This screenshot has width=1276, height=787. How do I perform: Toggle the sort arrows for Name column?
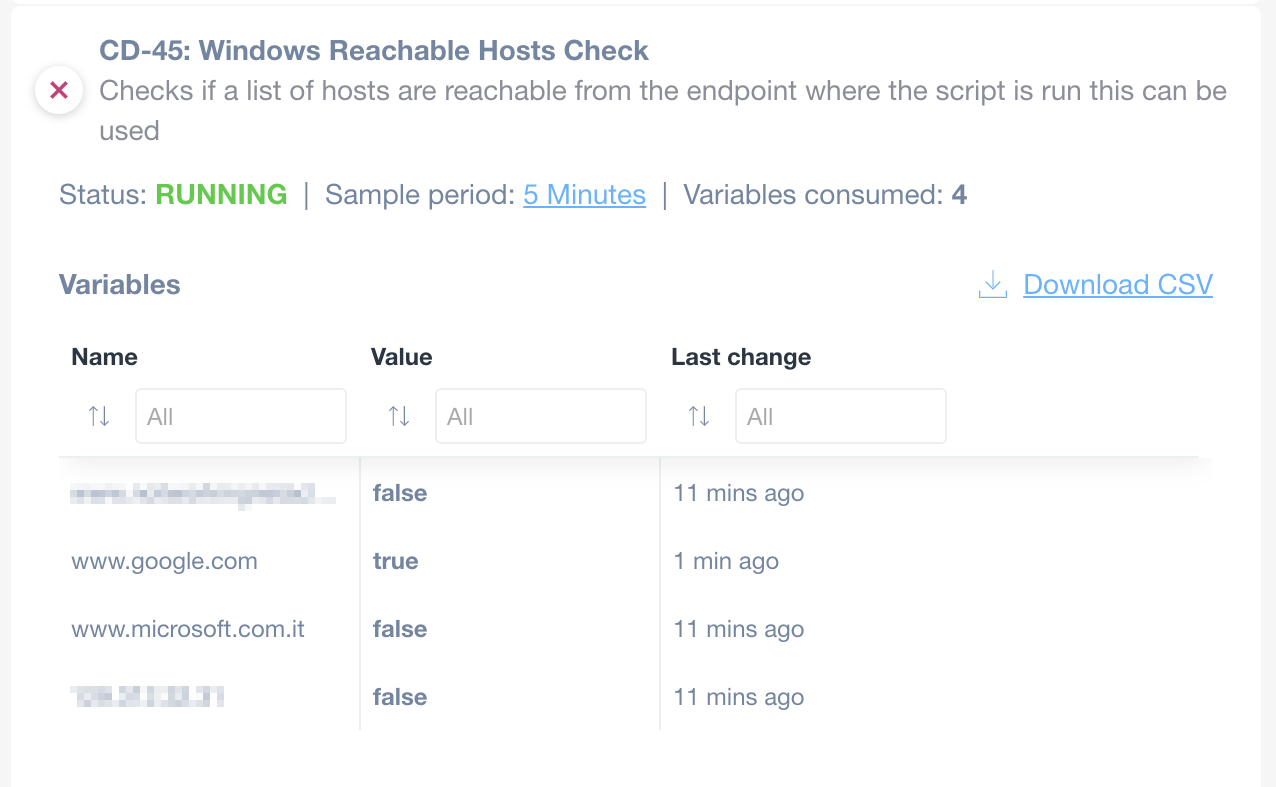[x=99, y=416]
